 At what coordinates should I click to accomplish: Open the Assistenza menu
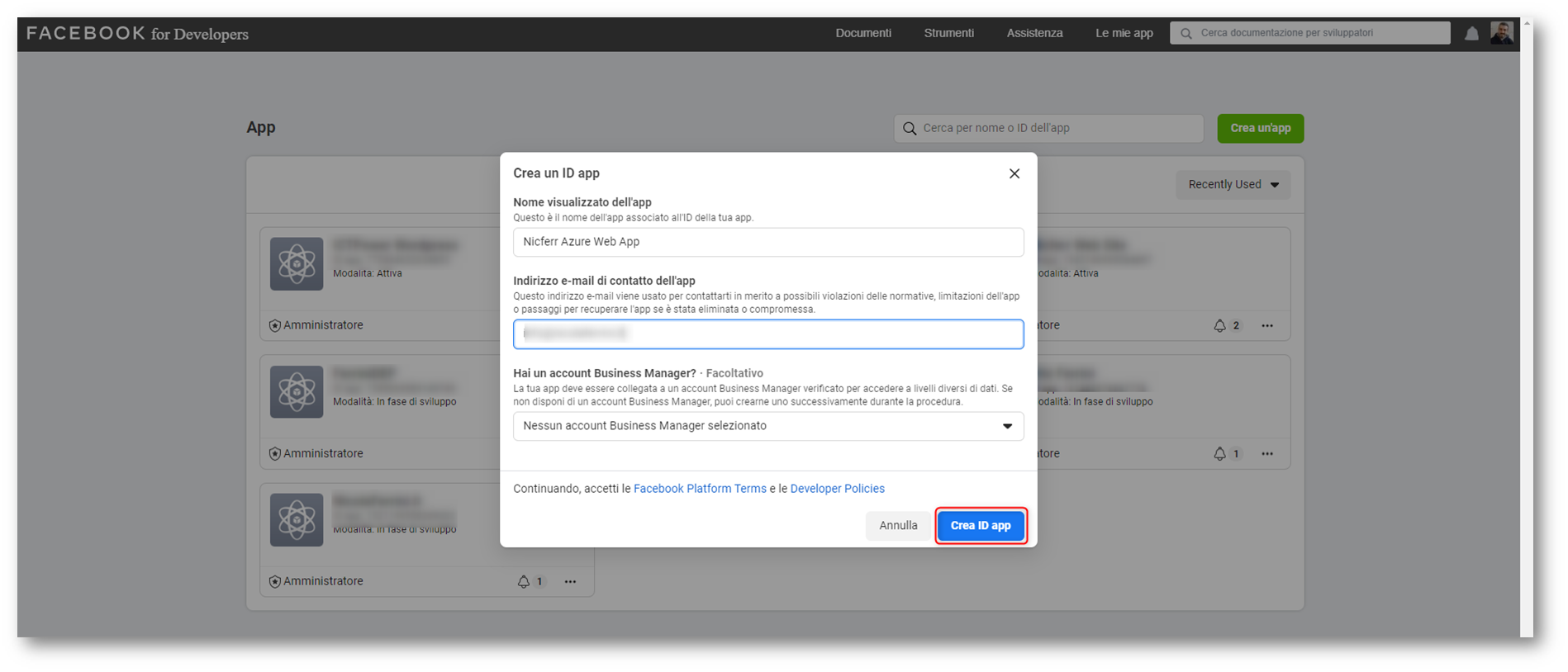(1034, 33)
